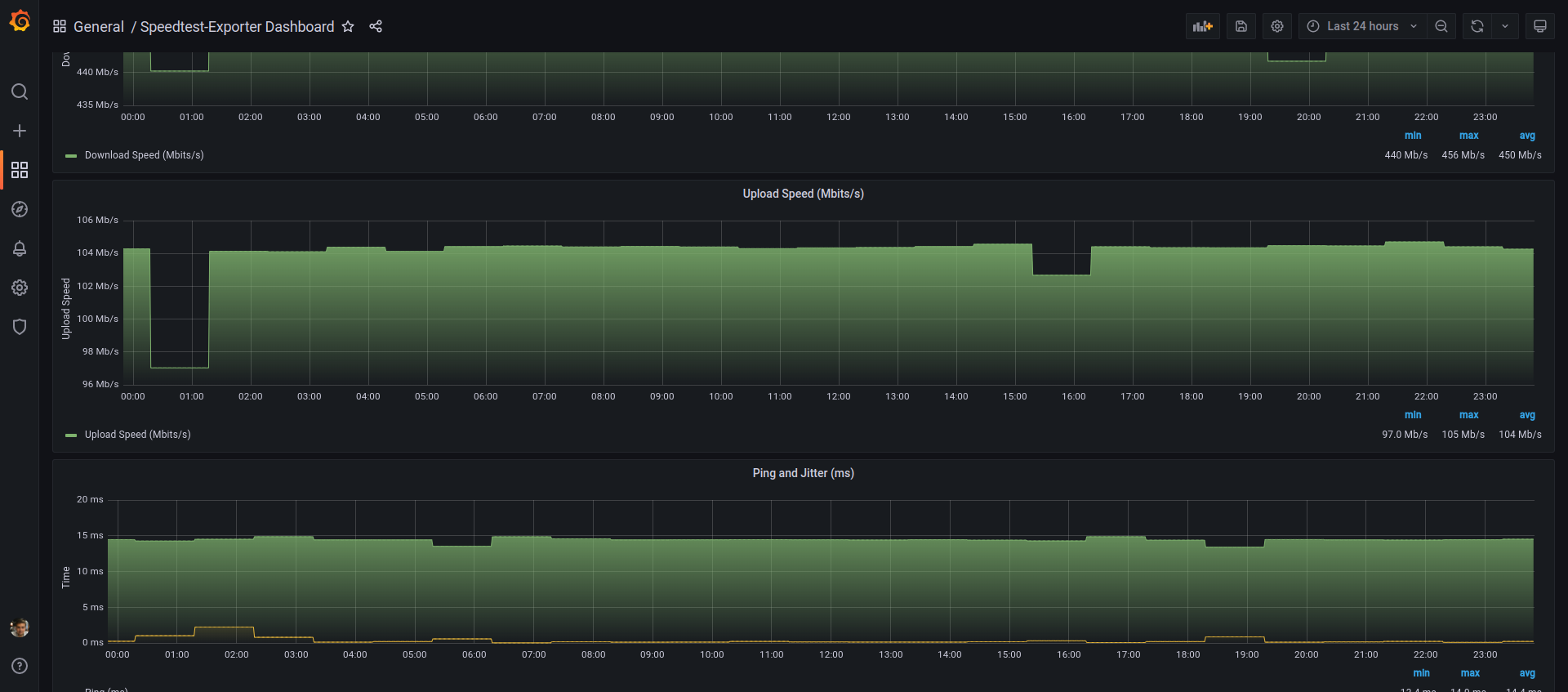The image size is (1568, 692).
Task: Open the Alerting bell icon
Action: click(x=20, y=248)
